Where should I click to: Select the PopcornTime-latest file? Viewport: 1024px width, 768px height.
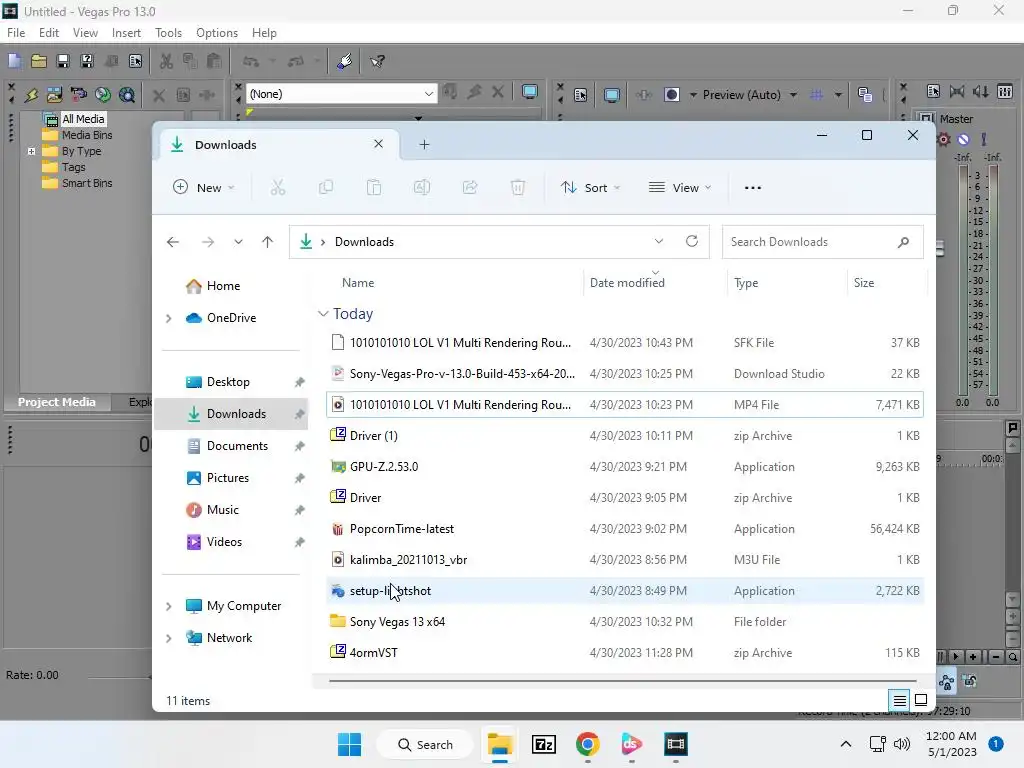tap(624, 529)
